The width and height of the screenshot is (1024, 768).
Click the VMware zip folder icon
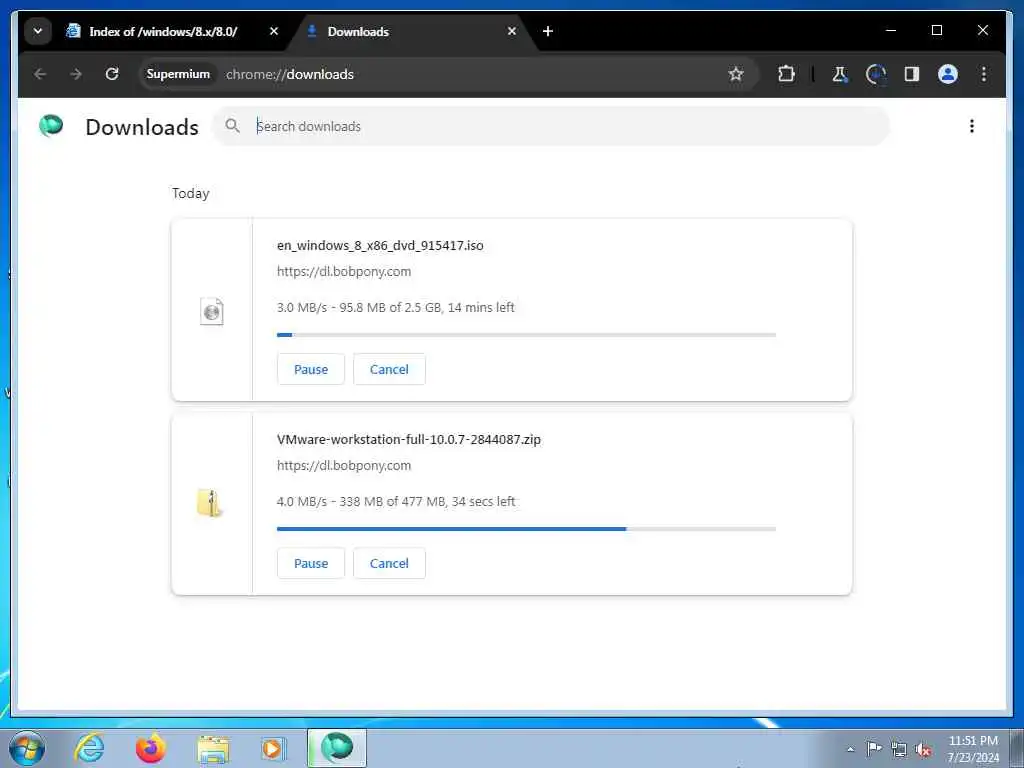pyautogui.click(x=210, y=504)
